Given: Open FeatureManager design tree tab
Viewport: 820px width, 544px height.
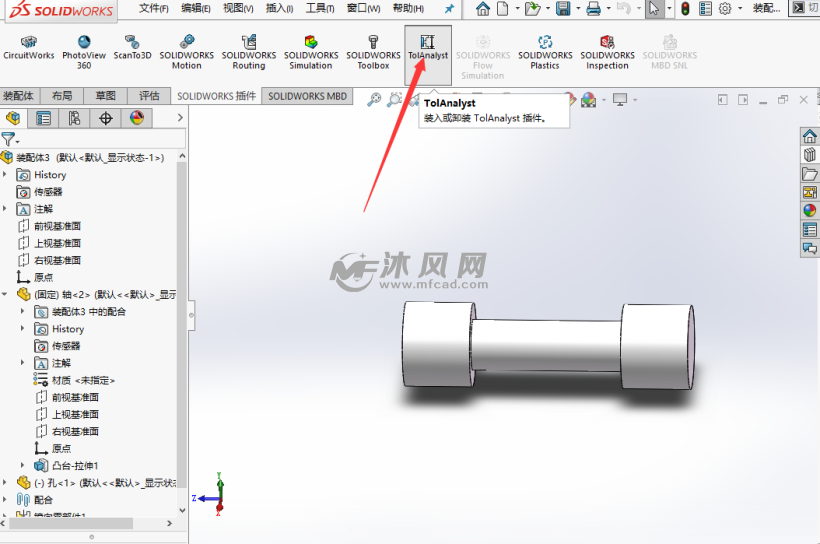Looking at the screenshot, I should [13, 118].
